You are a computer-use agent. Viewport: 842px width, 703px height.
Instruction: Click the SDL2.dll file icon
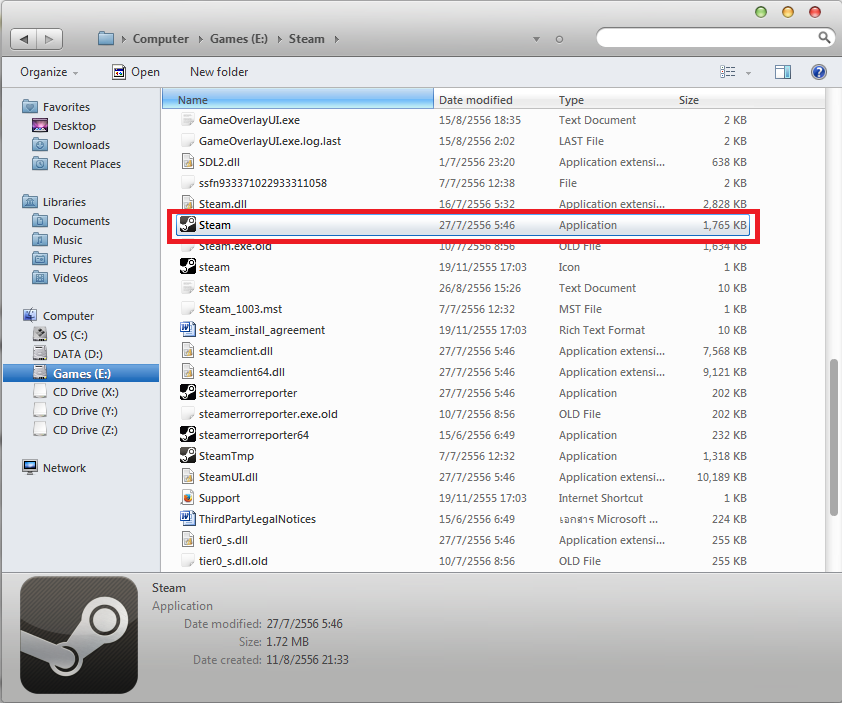[x=187, y=162]
